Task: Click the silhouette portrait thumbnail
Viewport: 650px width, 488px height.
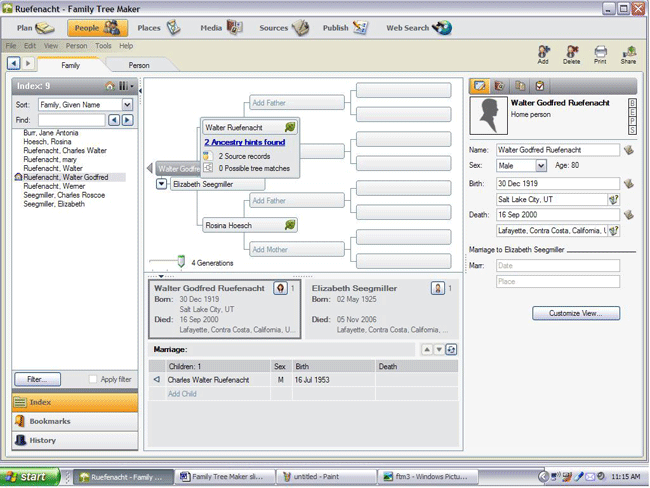Action: tap(488, 116)
